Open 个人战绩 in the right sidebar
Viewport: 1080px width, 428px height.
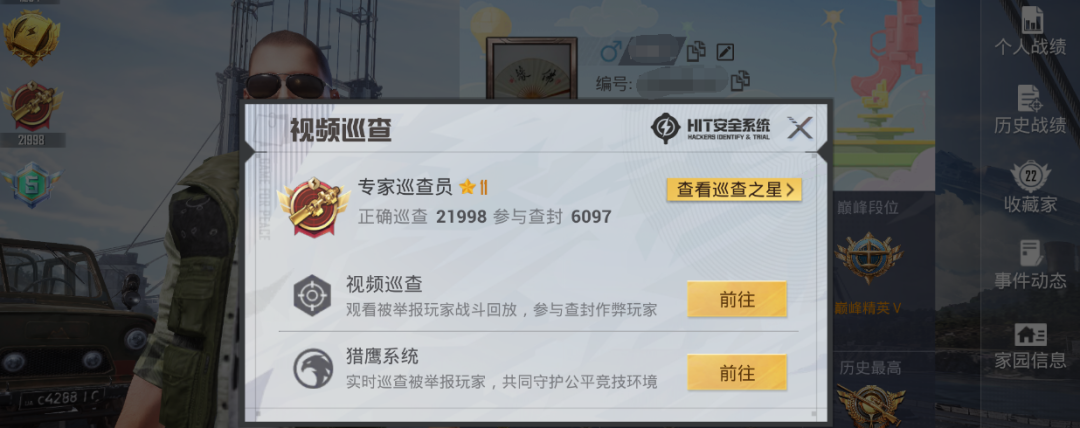click(1030, 31)
